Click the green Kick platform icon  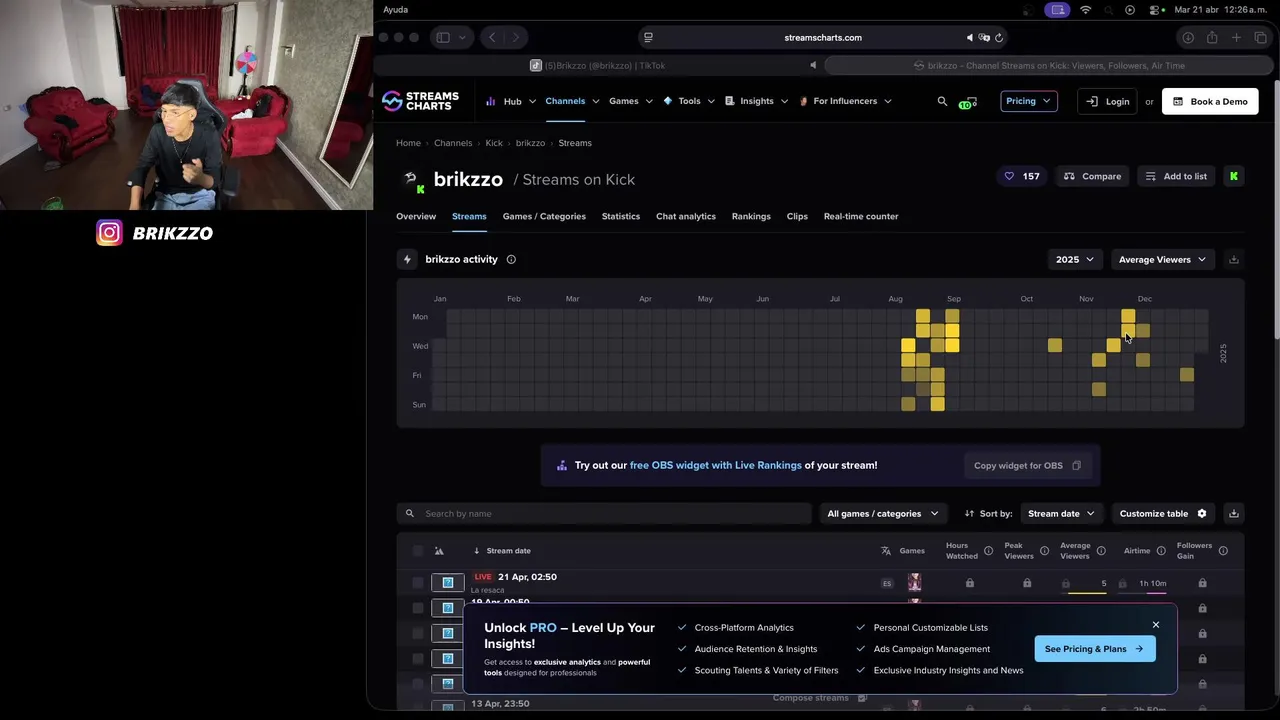coord(1234,176)
